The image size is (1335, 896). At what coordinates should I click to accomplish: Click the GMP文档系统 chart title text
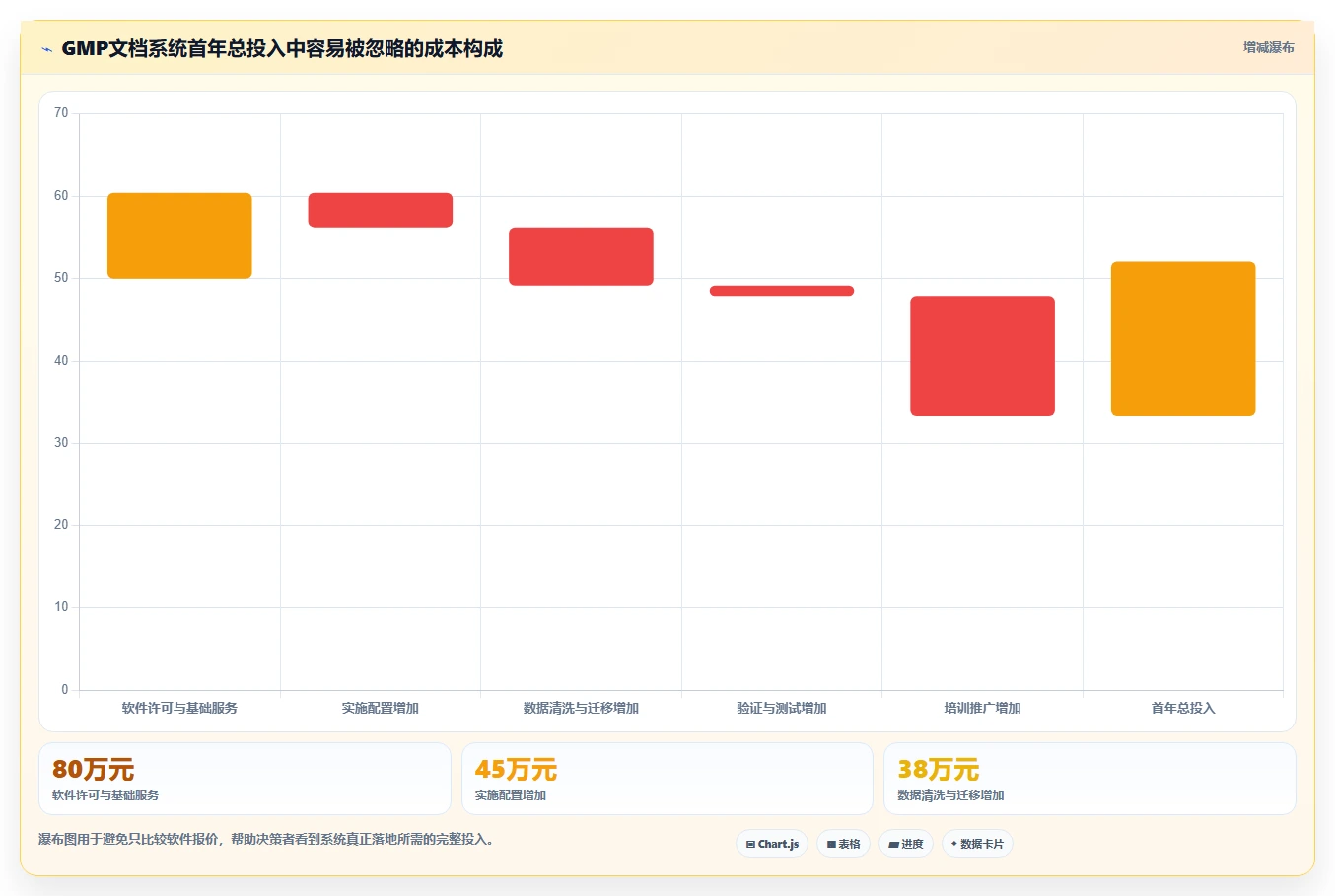click(282, 48)
